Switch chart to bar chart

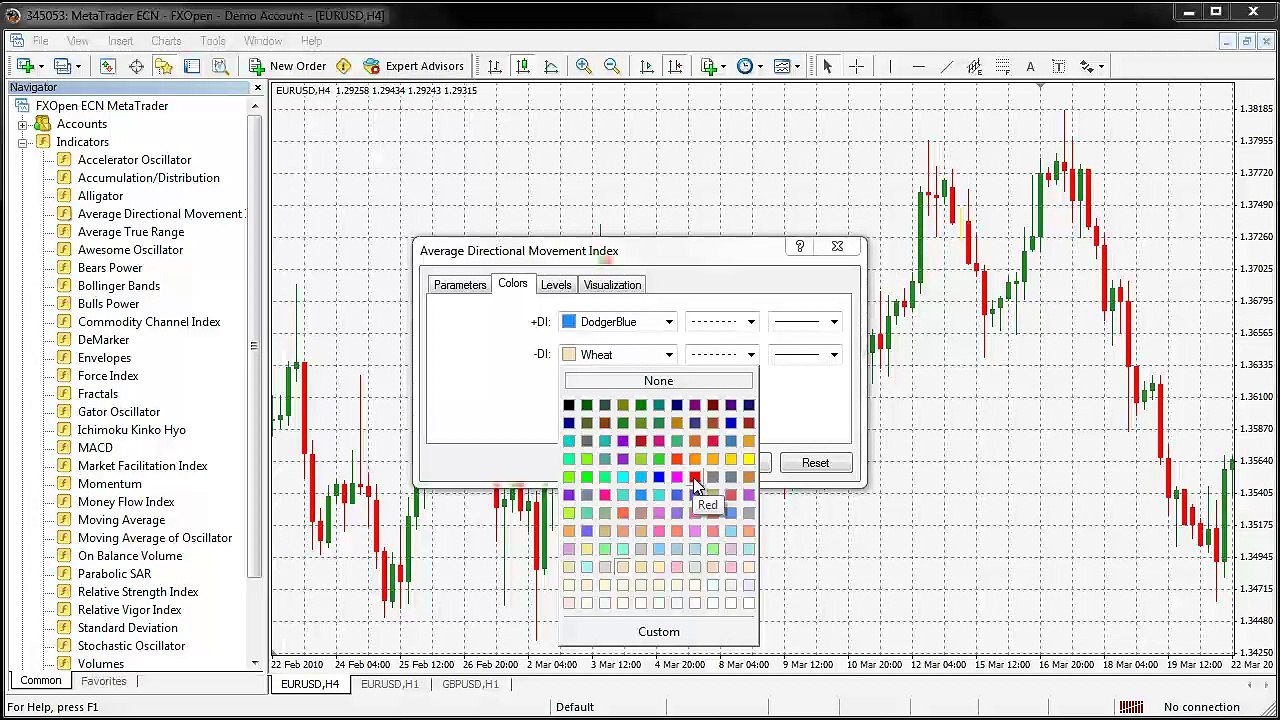[x=495, y=66]
